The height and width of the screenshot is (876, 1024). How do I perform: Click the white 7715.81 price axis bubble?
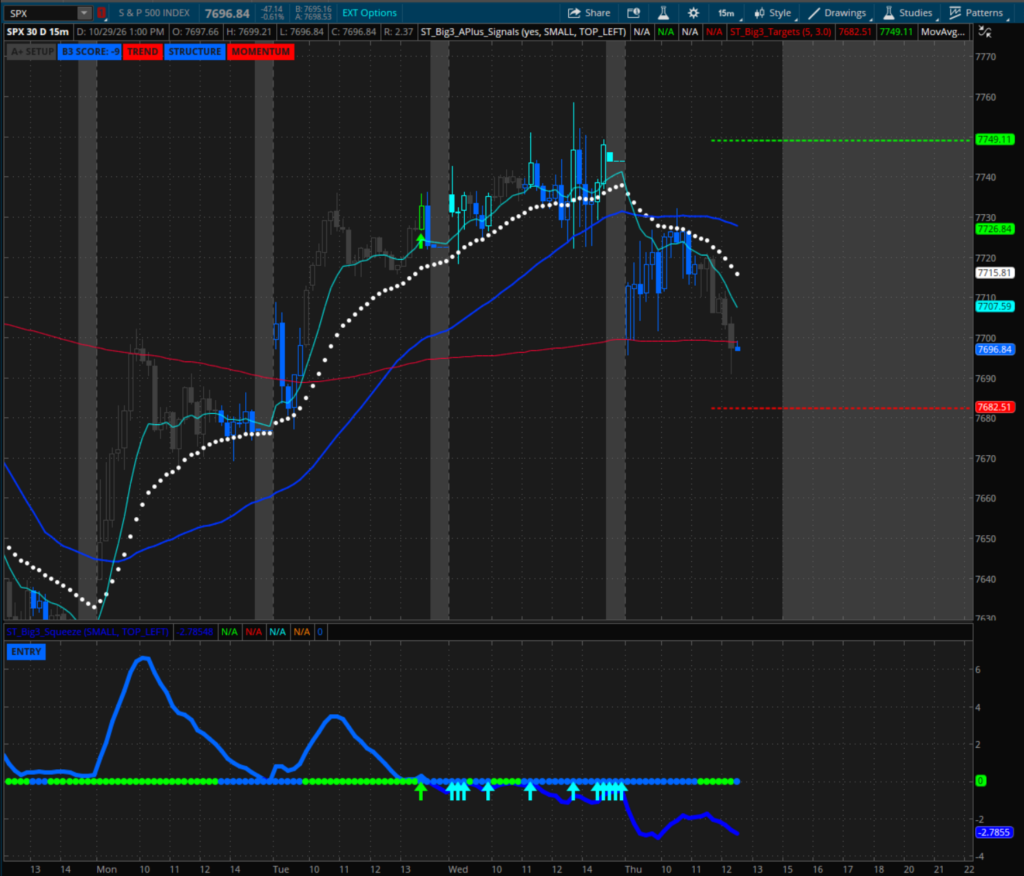coord(995,273)
